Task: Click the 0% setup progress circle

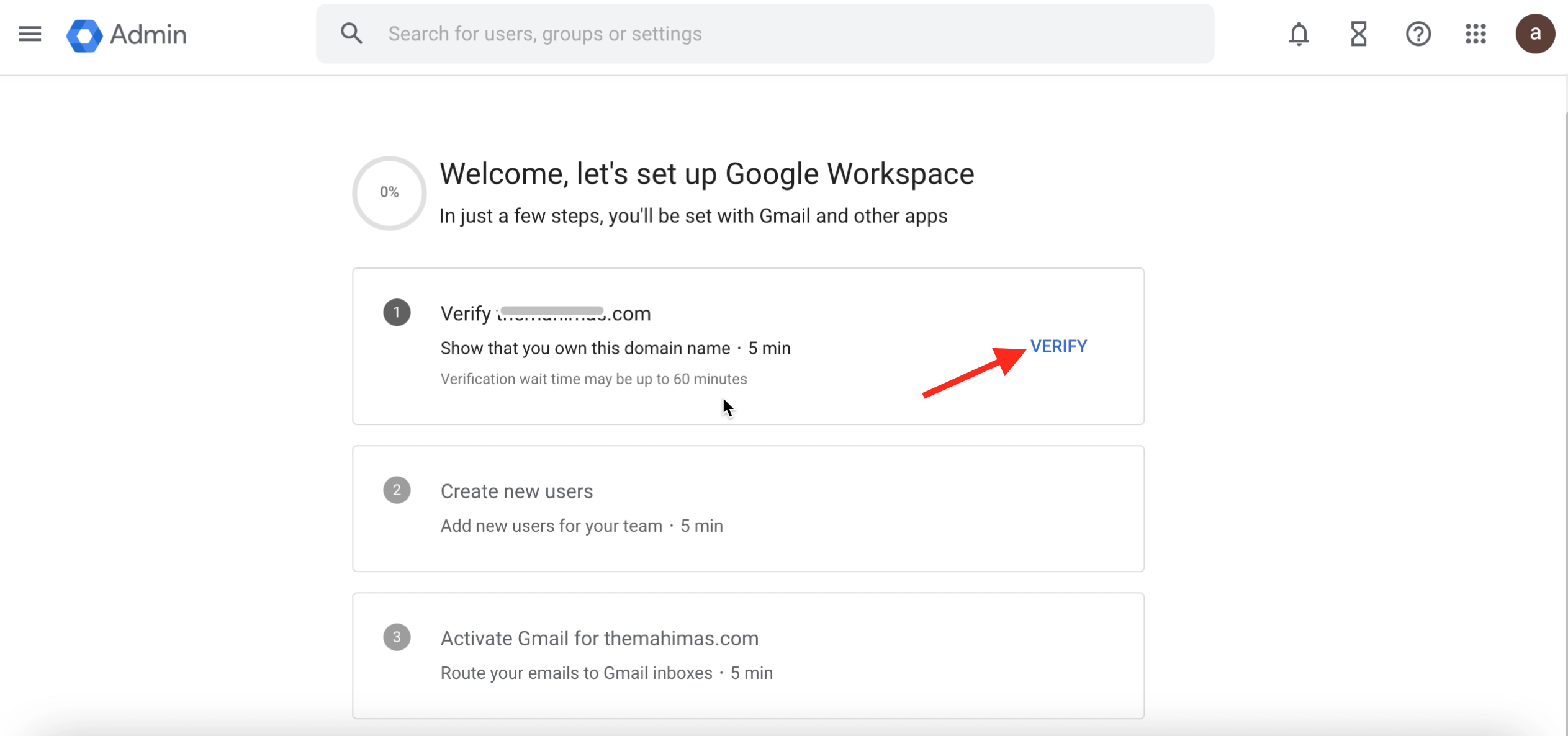Action: 389,192
